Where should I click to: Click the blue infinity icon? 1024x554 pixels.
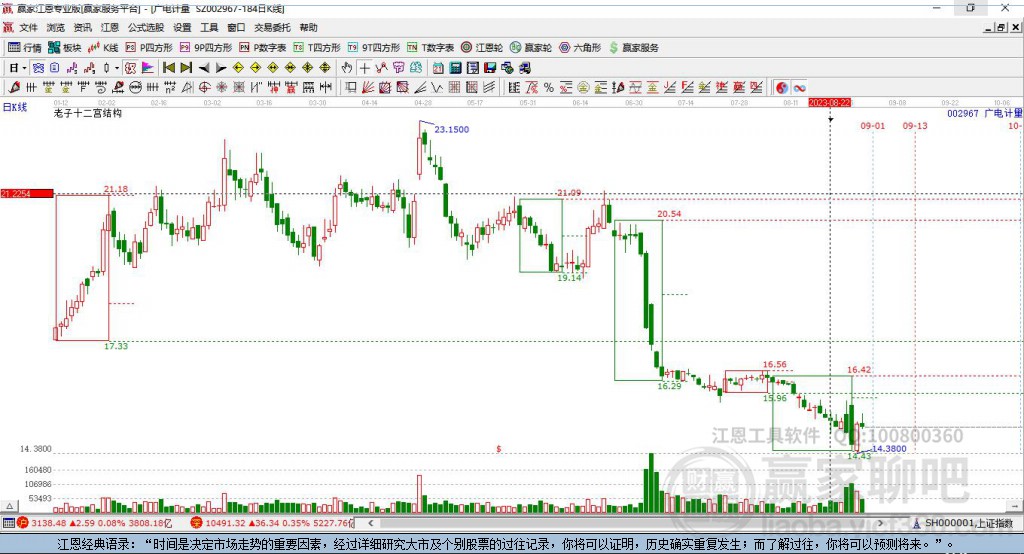(x=799, y=88)
